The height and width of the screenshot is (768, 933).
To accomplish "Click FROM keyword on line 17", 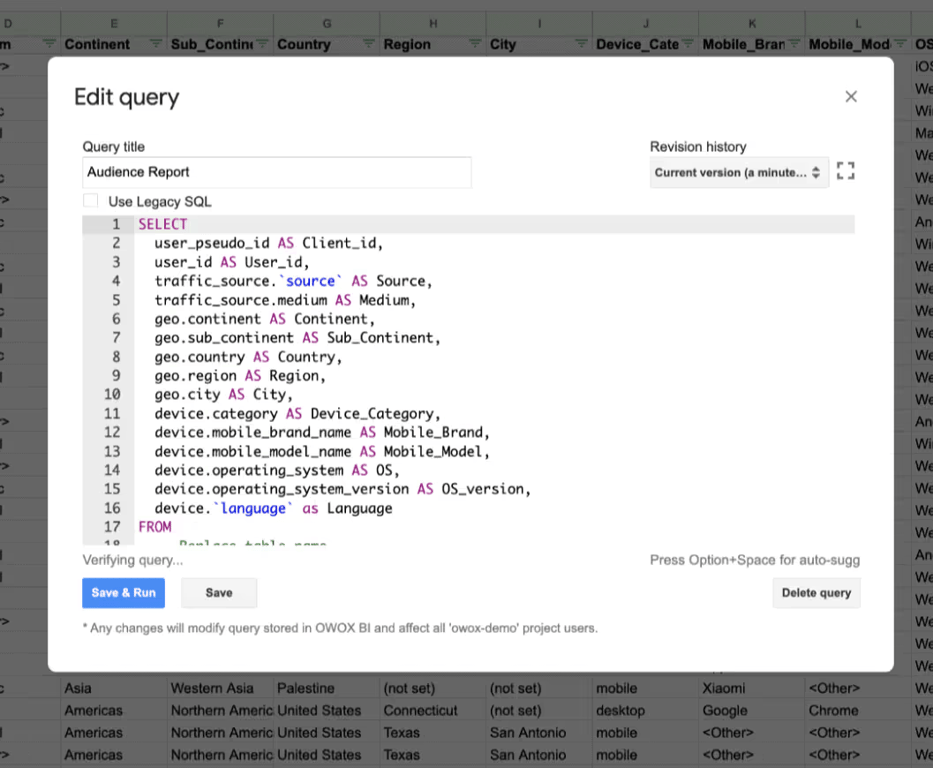I will pyautogui.click(x=155, y=527).
